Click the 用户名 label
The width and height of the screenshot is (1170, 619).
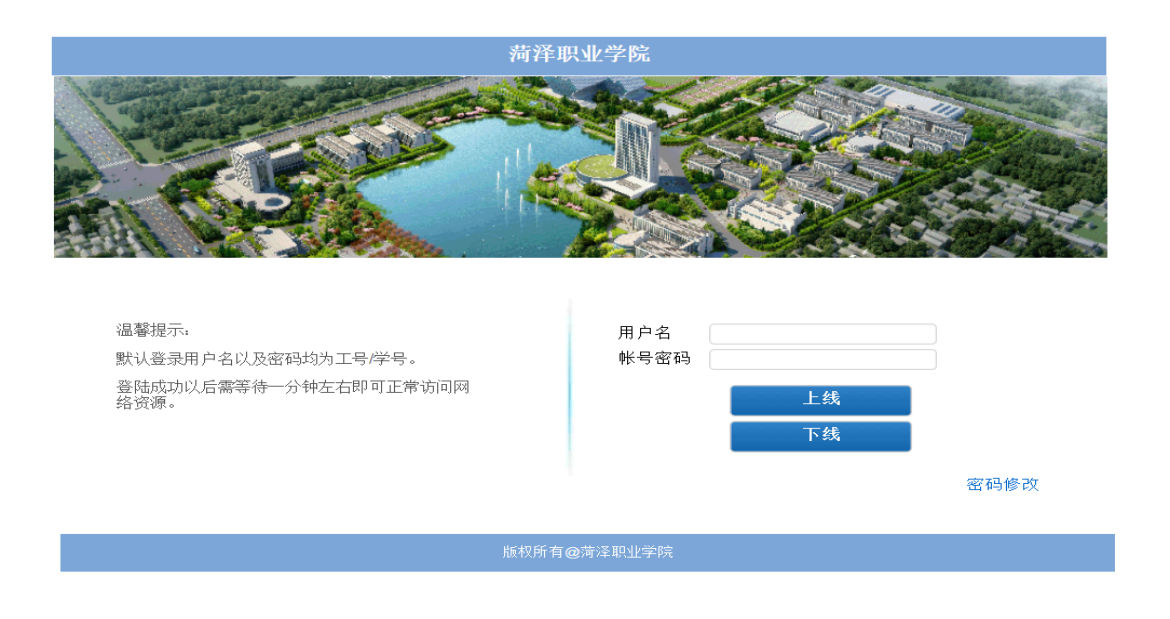point(645,334)
